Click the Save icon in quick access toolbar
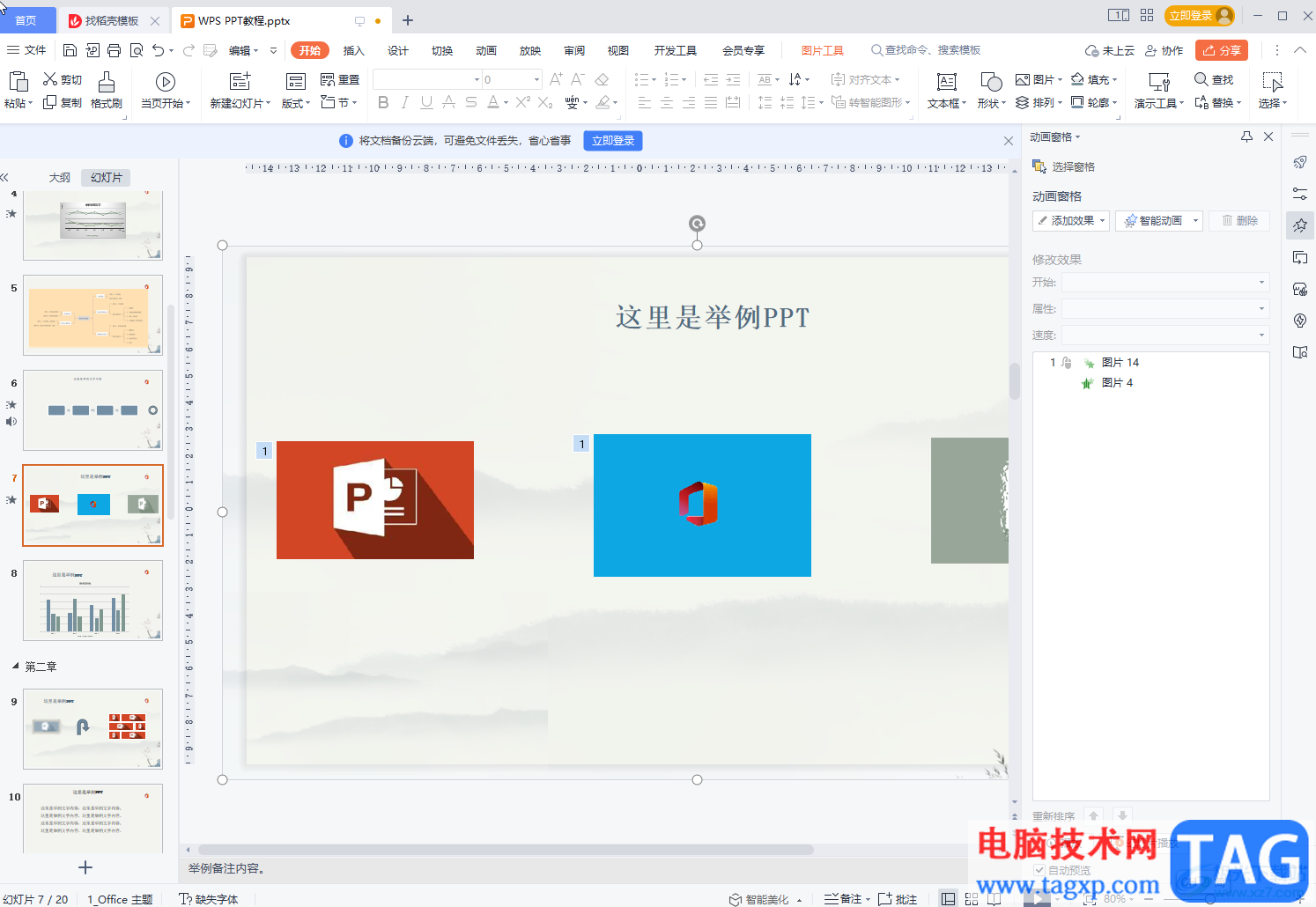This screenshot has width=1316, height=907. click(x=70, y=50)
